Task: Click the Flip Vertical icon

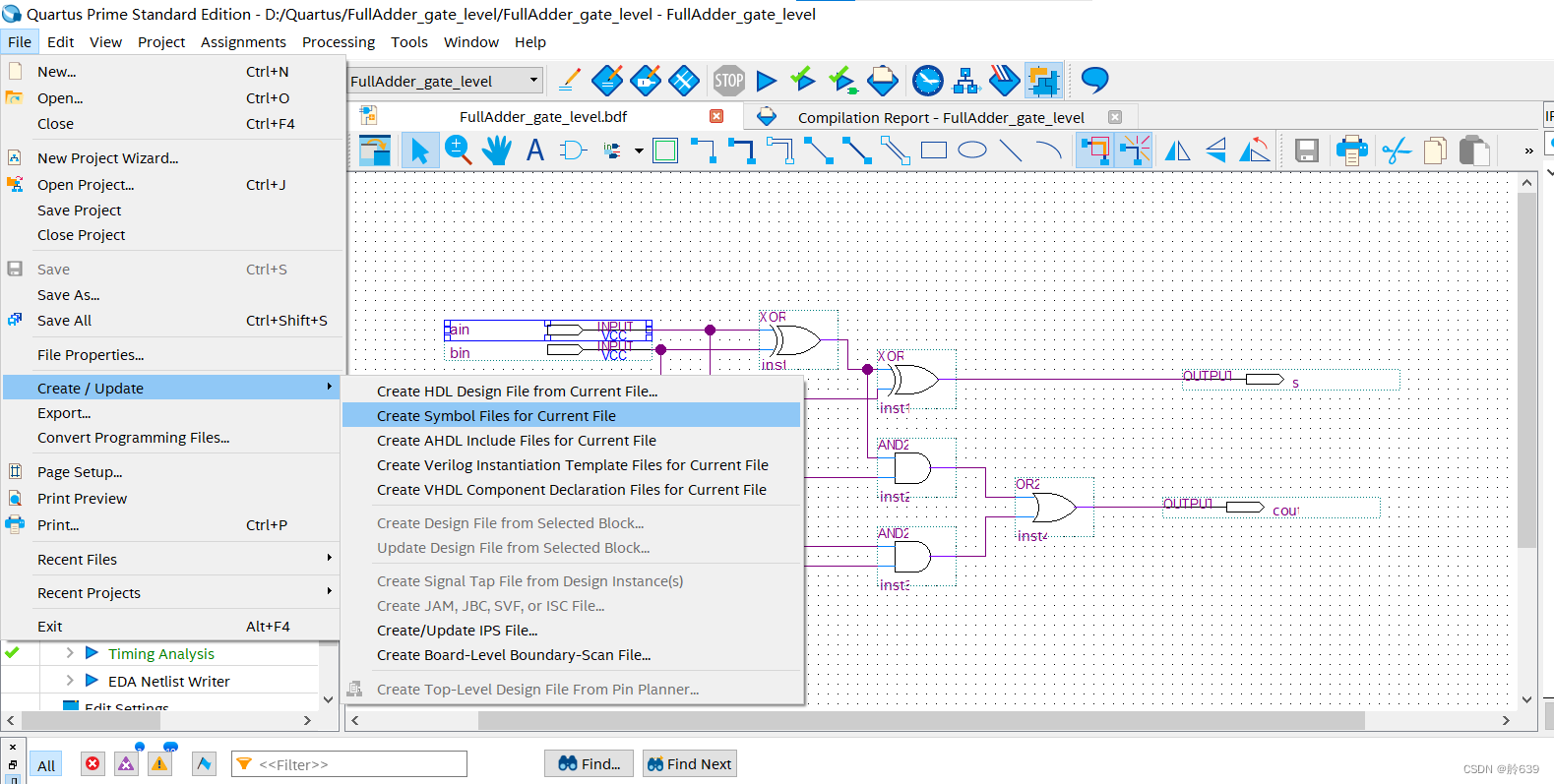Action: click(x=1216, y=151)
